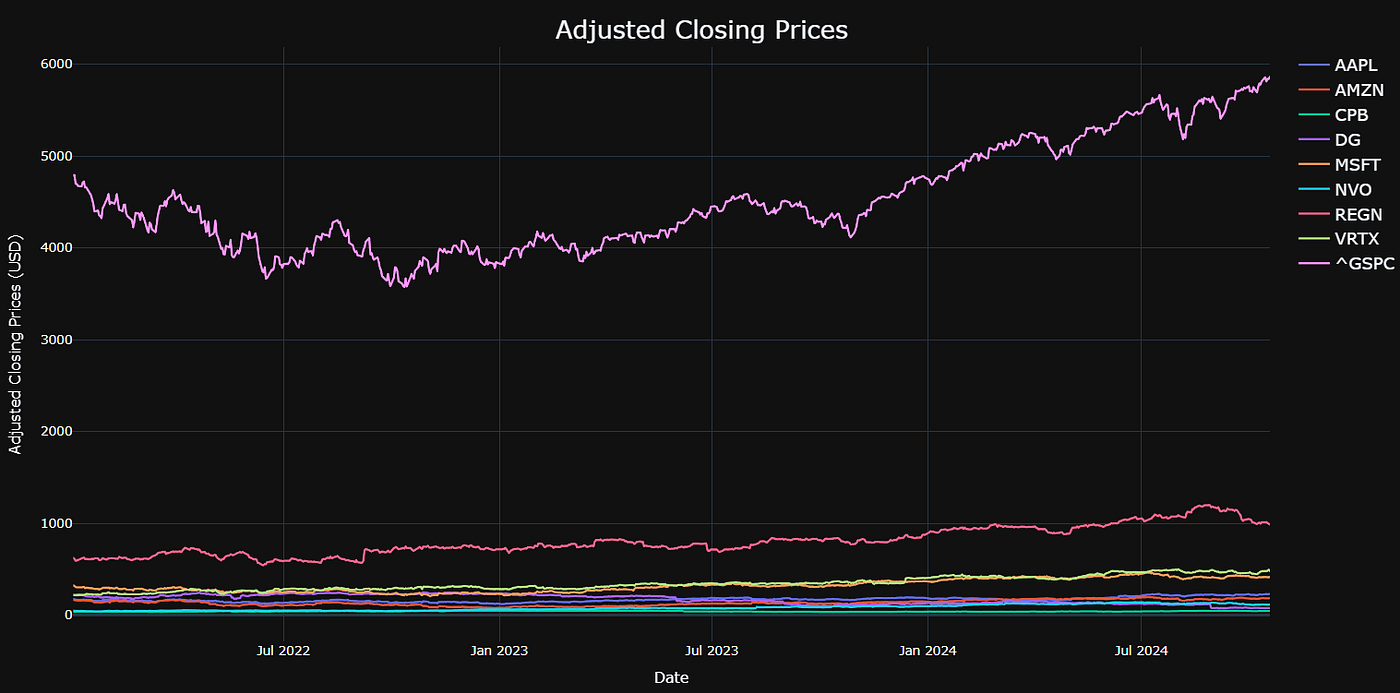Toggle AAPL trace in legend
Viewport: 1400px width, 693px height.
[x=1340, y=65]
